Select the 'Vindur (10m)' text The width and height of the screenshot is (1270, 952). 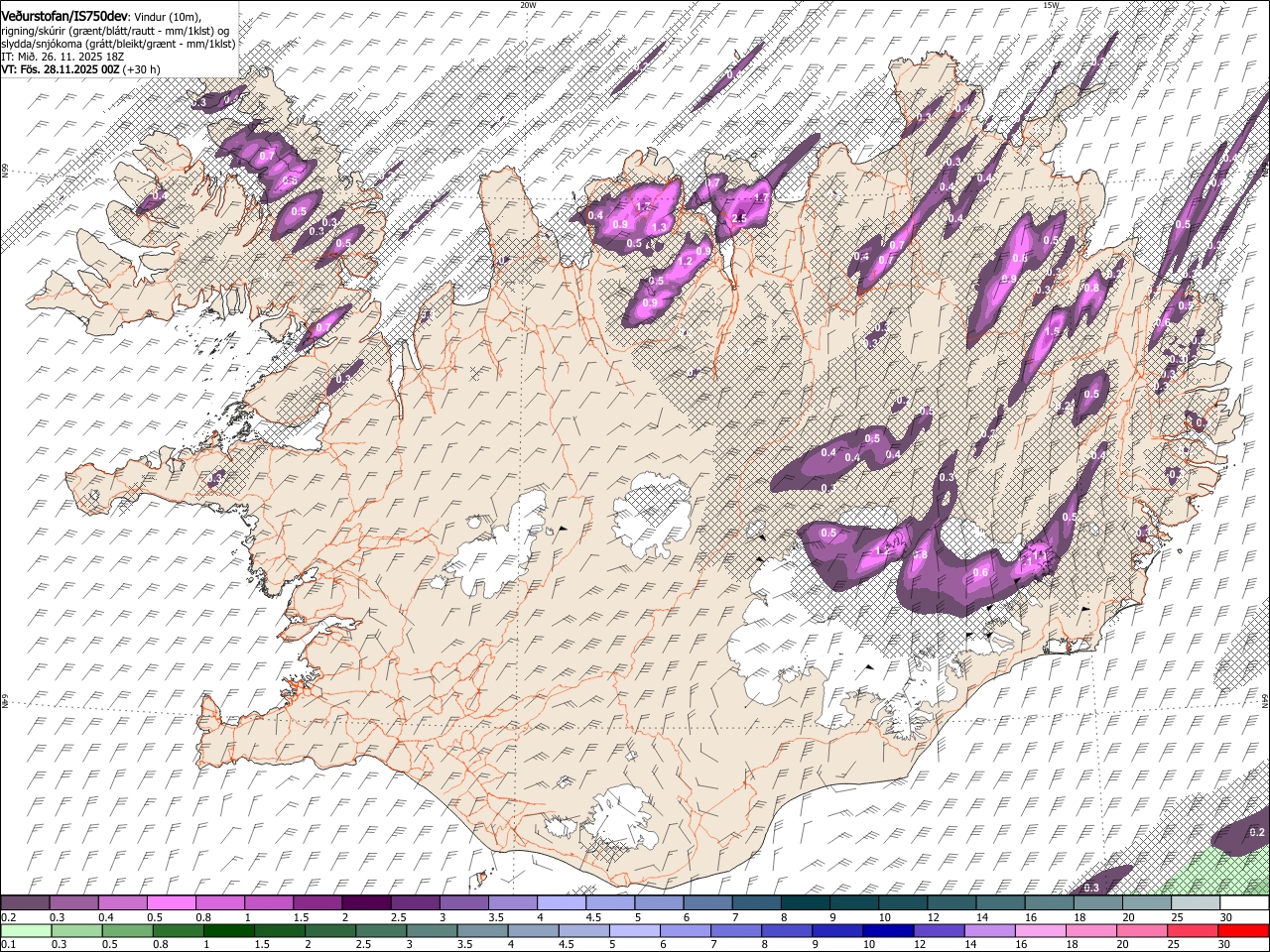click(165, 17)
